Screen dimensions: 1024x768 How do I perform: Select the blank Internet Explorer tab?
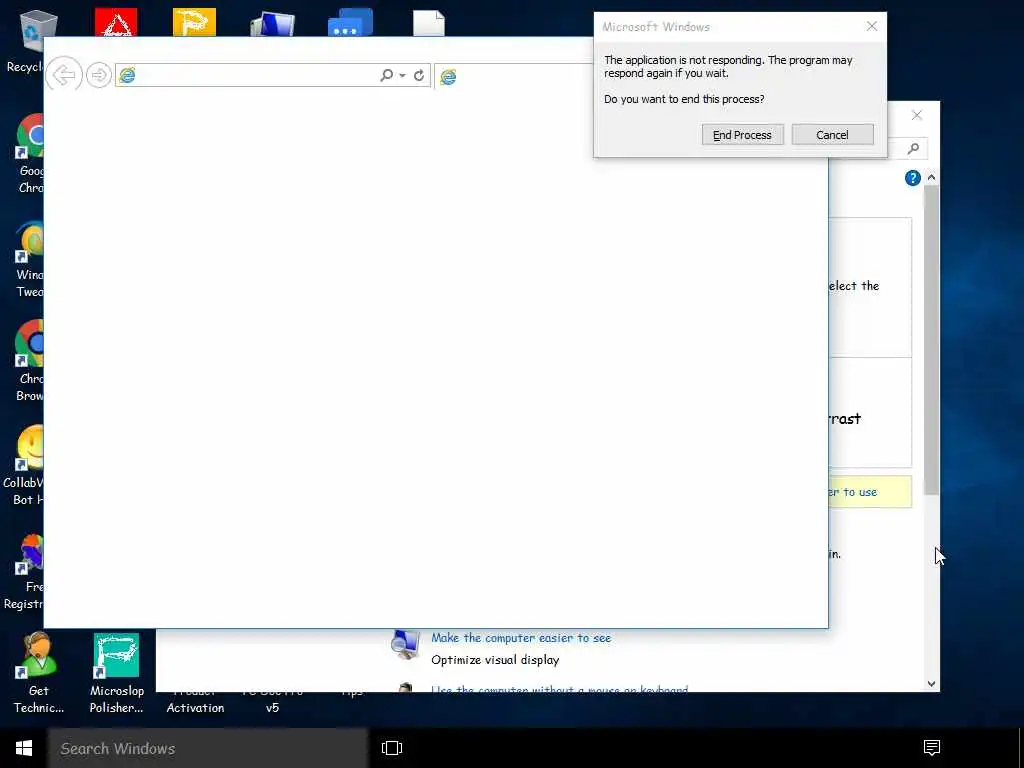(513, 76)
